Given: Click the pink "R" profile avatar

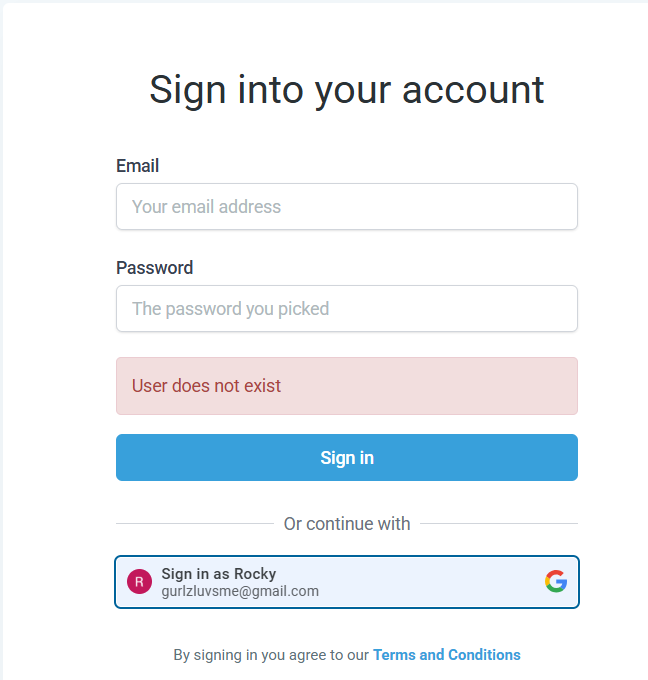Looking at the screenshot, I should coord(139,582).
